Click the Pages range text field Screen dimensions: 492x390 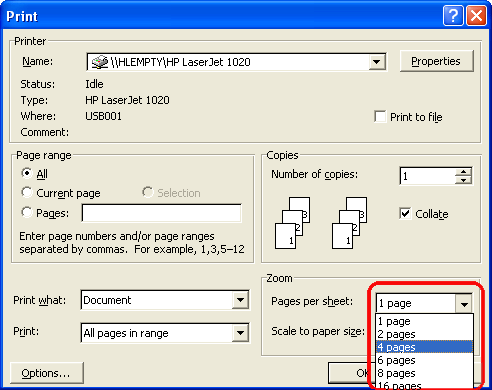tap(162, 213)
